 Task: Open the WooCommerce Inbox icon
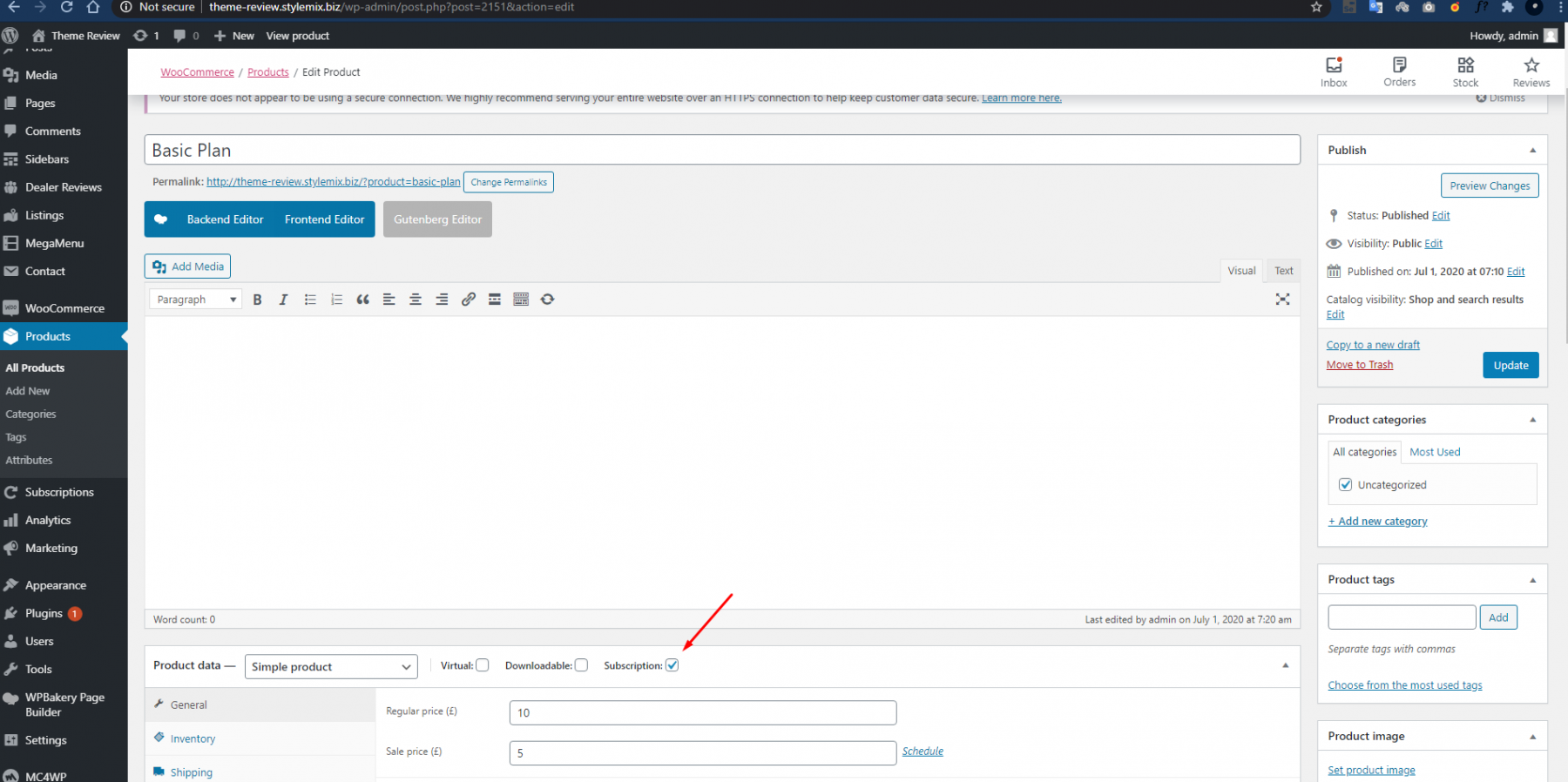(1334, 71)
